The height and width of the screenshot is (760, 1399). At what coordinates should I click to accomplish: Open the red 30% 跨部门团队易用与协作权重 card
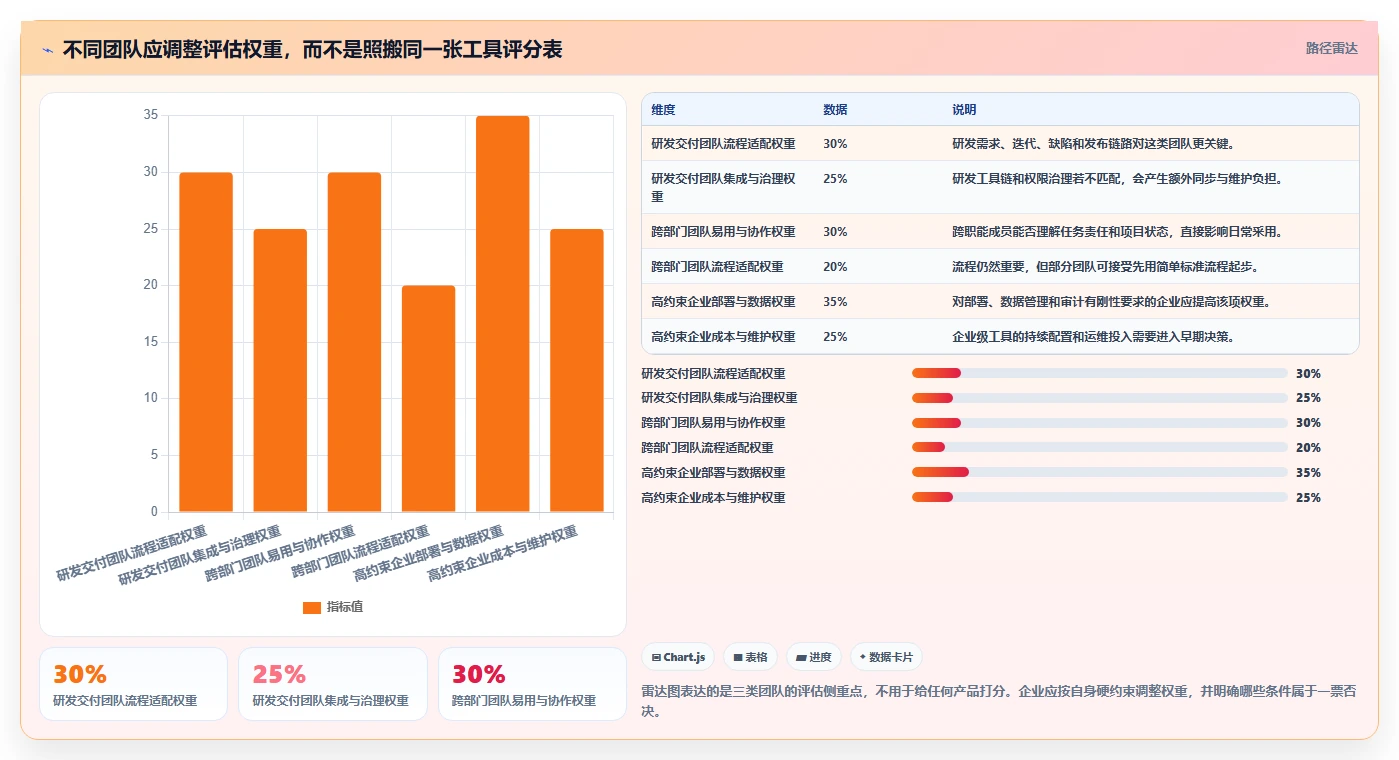532,684
